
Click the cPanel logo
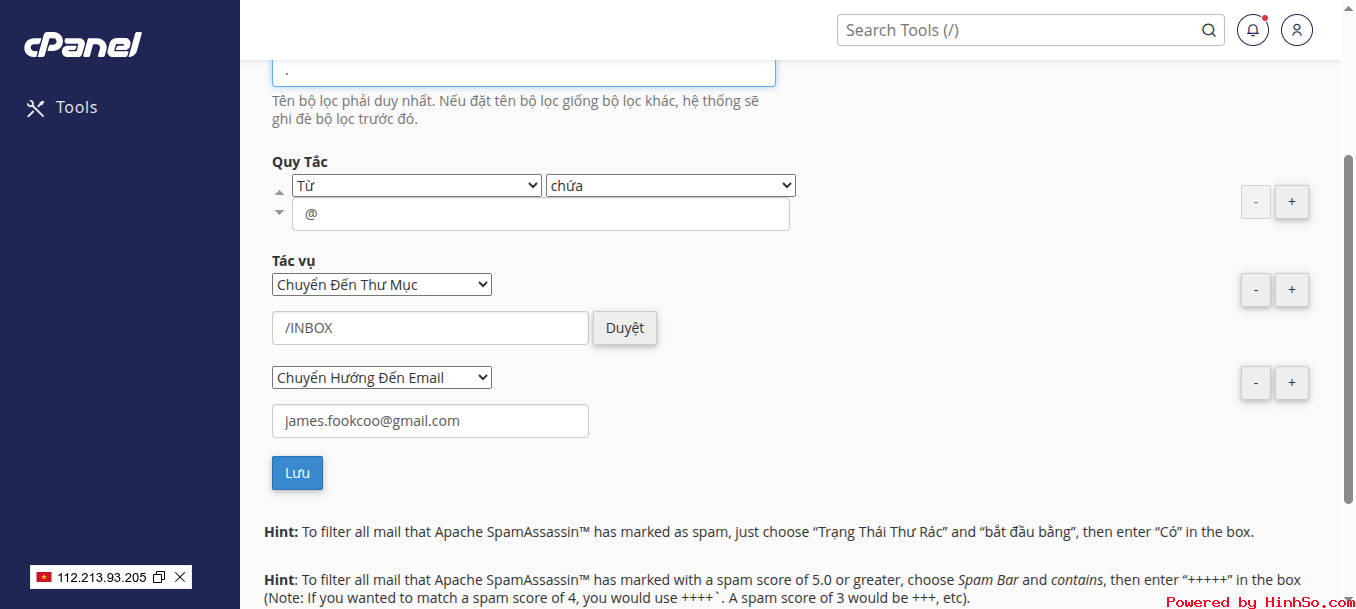[83, 45]
